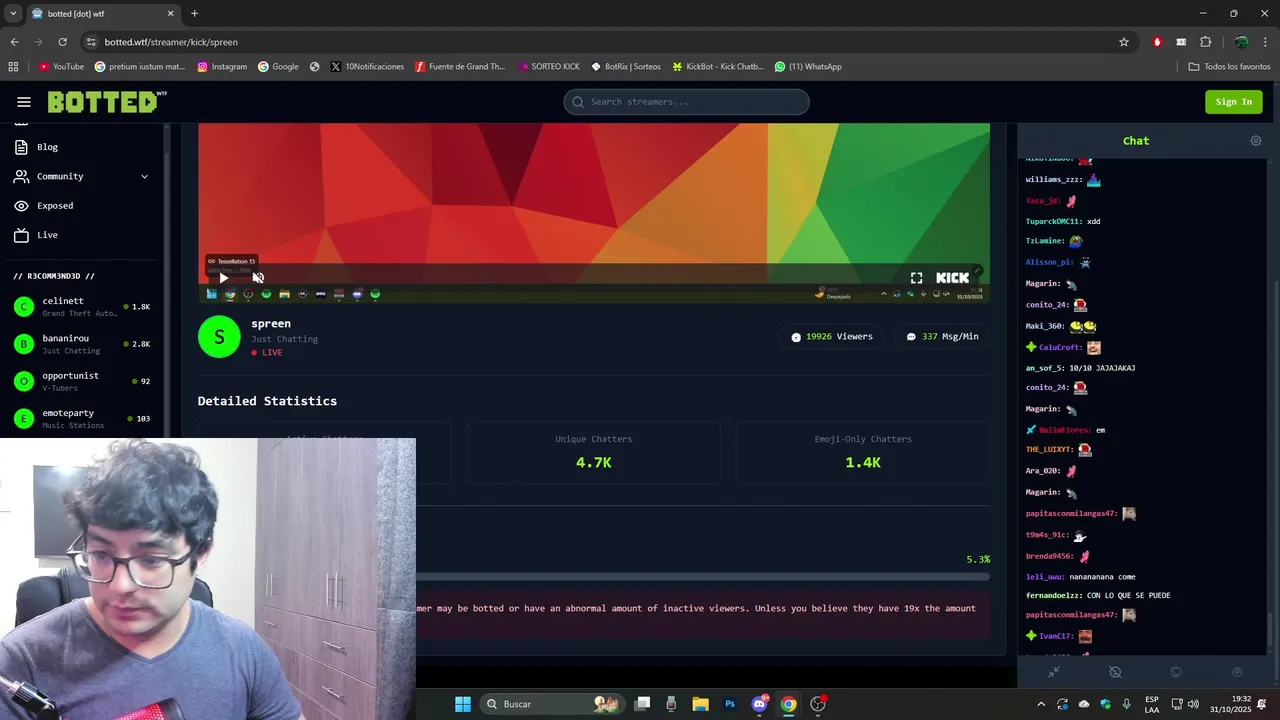
Task: Click chat username CaluCroft
Action: click(x=1060, y=348)
